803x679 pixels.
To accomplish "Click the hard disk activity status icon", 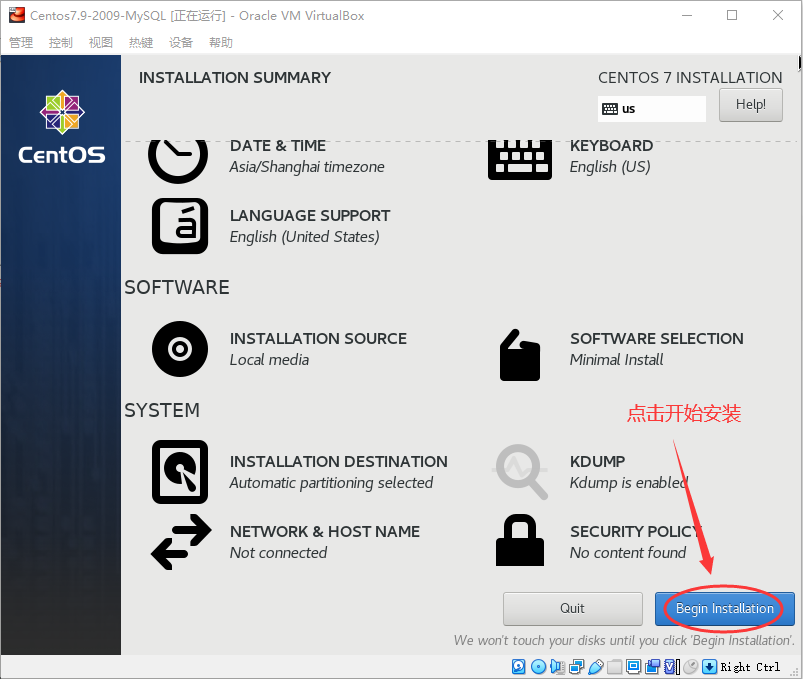I will [518, 667].
